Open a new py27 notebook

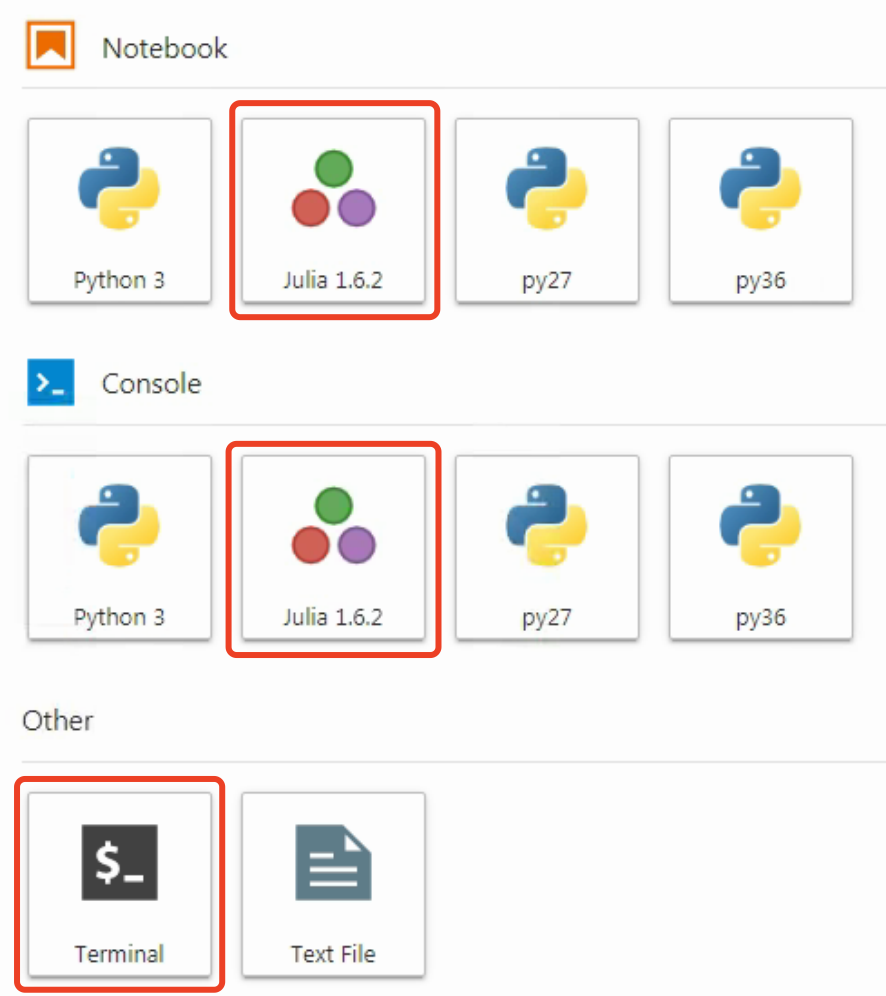click(547, 210)
